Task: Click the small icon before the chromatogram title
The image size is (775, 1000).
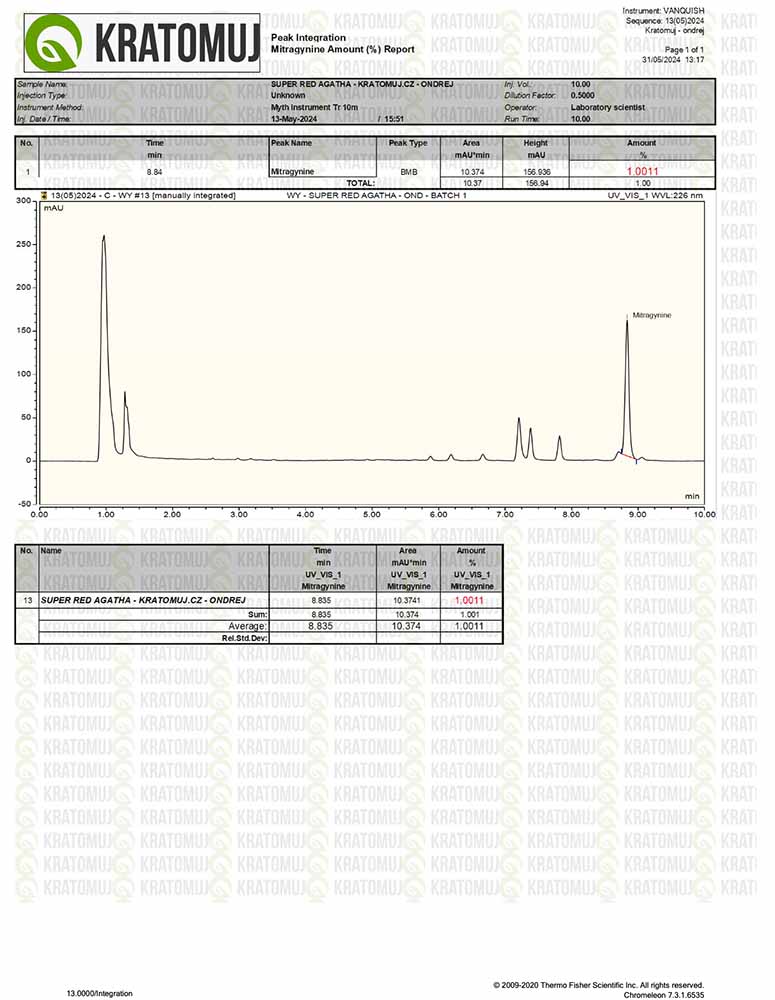Action: pos(44,195)
